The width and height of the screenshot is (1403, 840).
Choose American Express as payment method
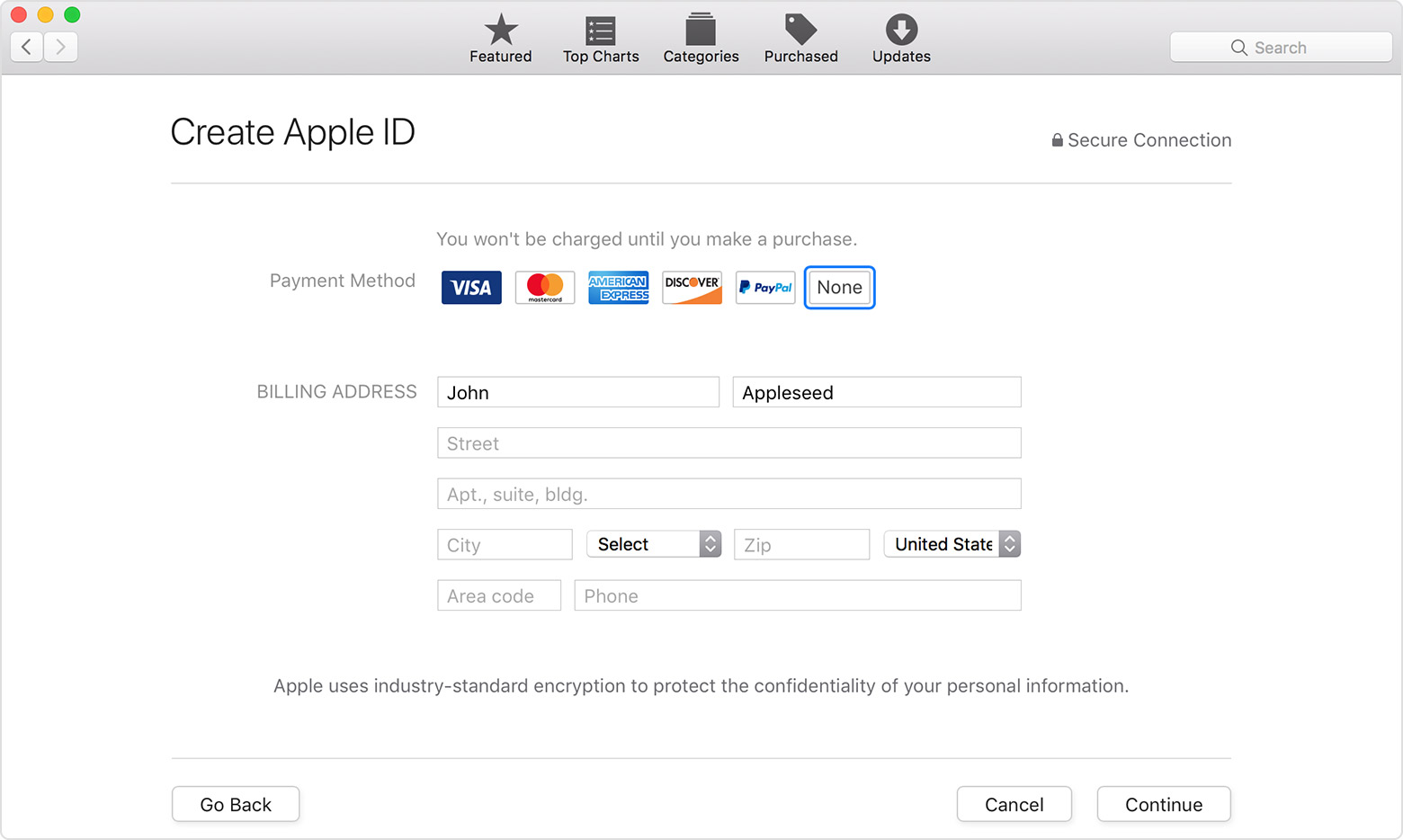click(619, 288)
